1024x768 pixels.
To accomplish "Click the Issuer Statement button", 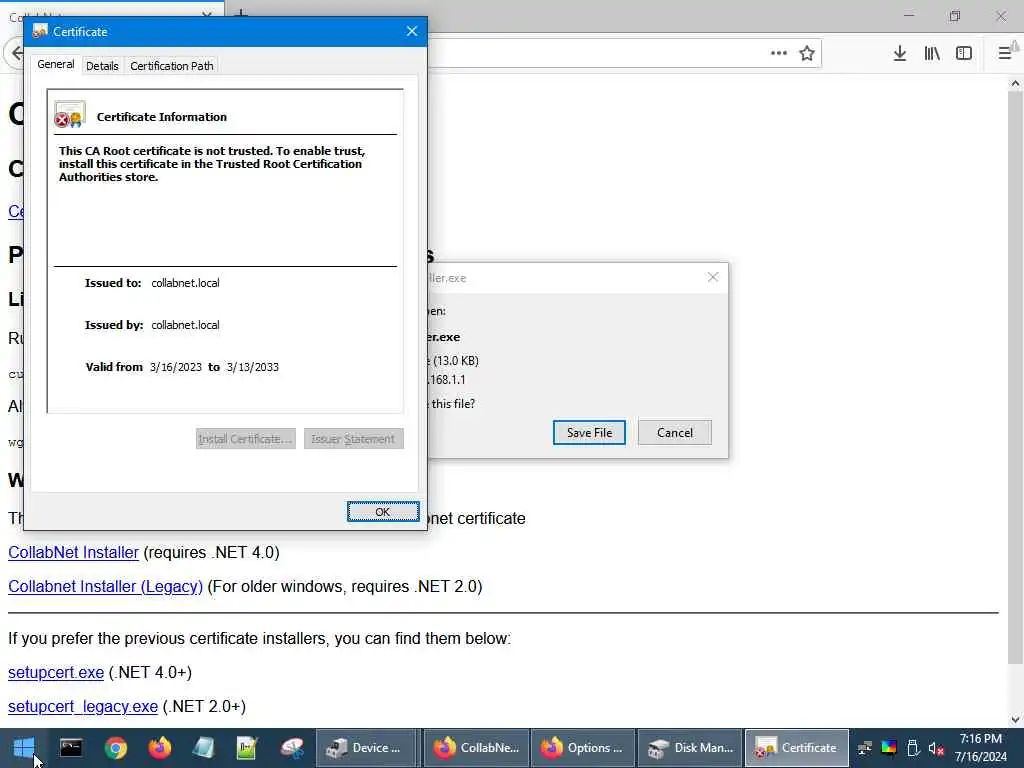I will click(x=353, y=439).
